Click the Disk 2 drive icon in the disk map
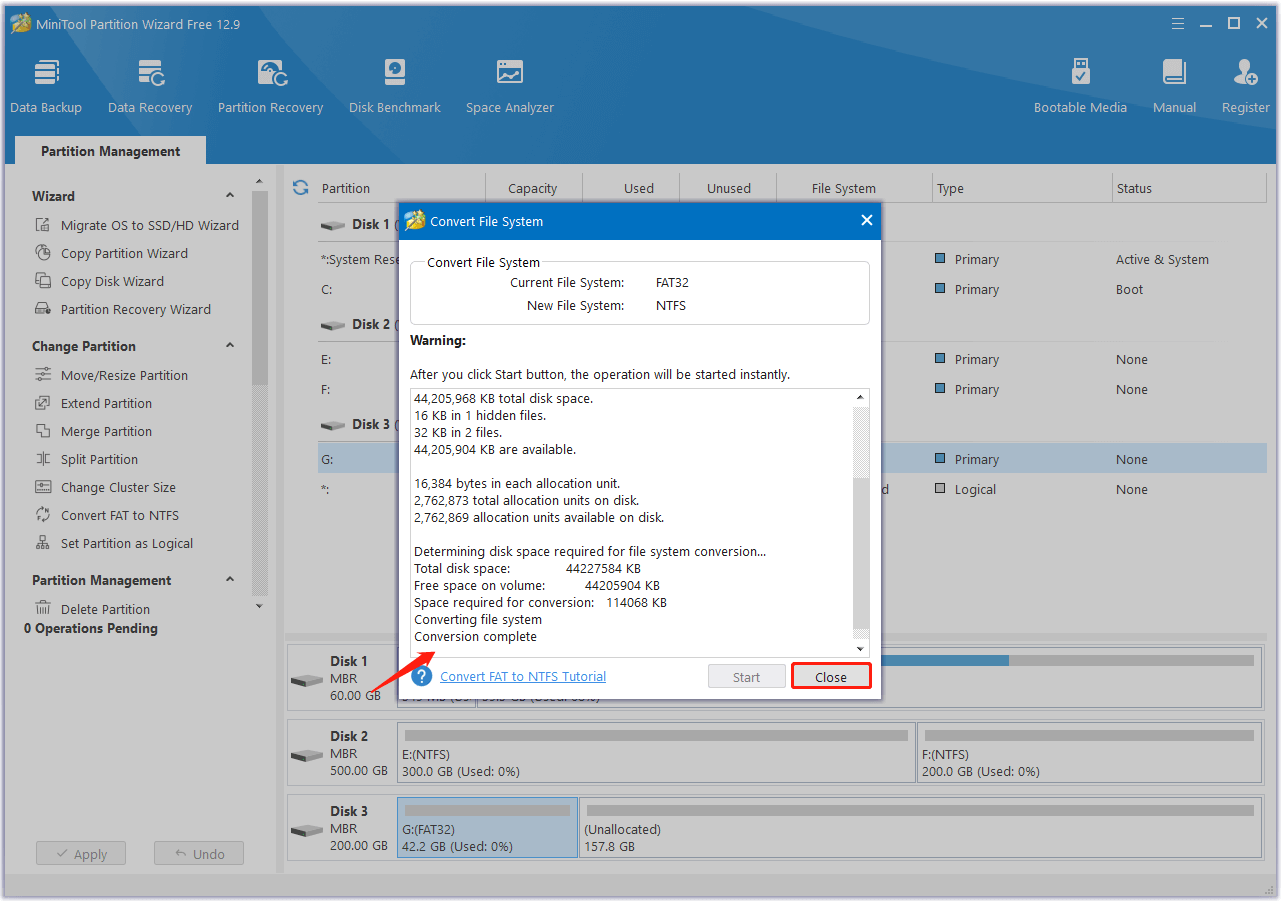This screenshot has width=1283, height=902. (x=307, y=755)
